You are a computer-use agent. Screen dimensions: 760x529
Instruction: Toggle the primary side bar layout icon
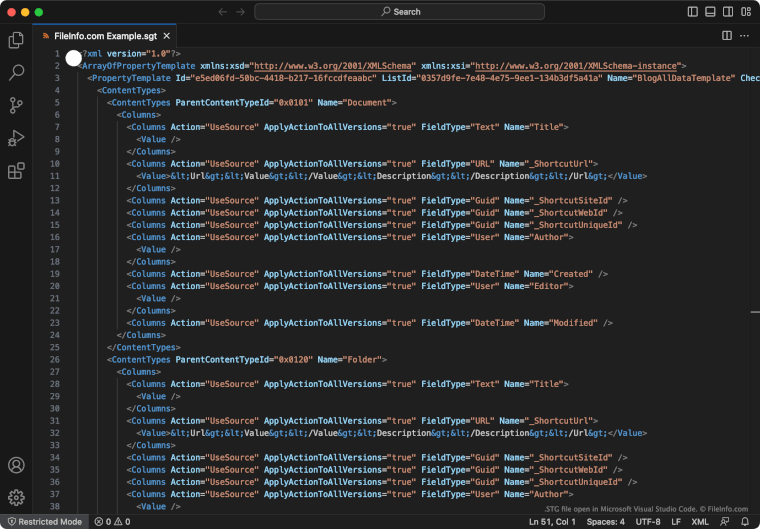tap(693, 12)
